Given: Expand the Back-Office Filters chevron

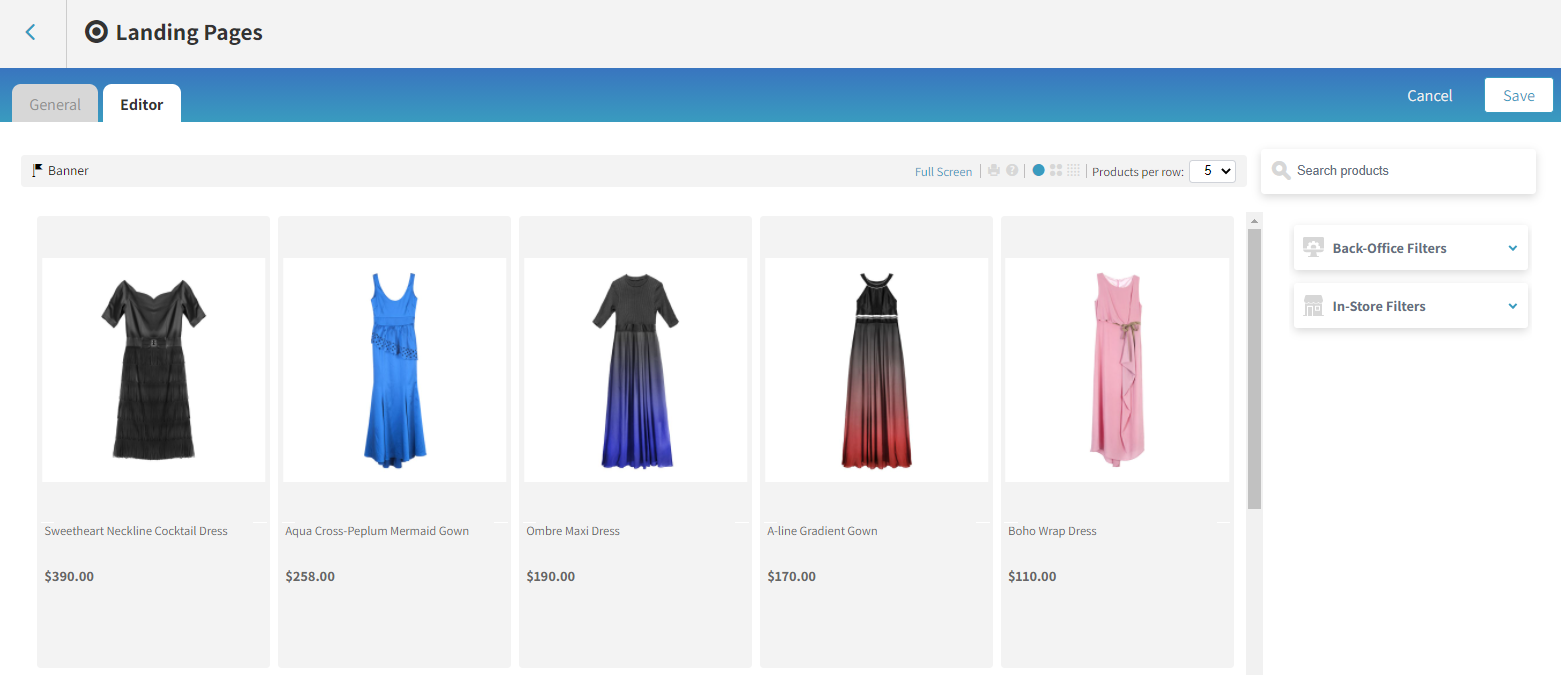Looking at the screenshot, I should click(1512, 248).
